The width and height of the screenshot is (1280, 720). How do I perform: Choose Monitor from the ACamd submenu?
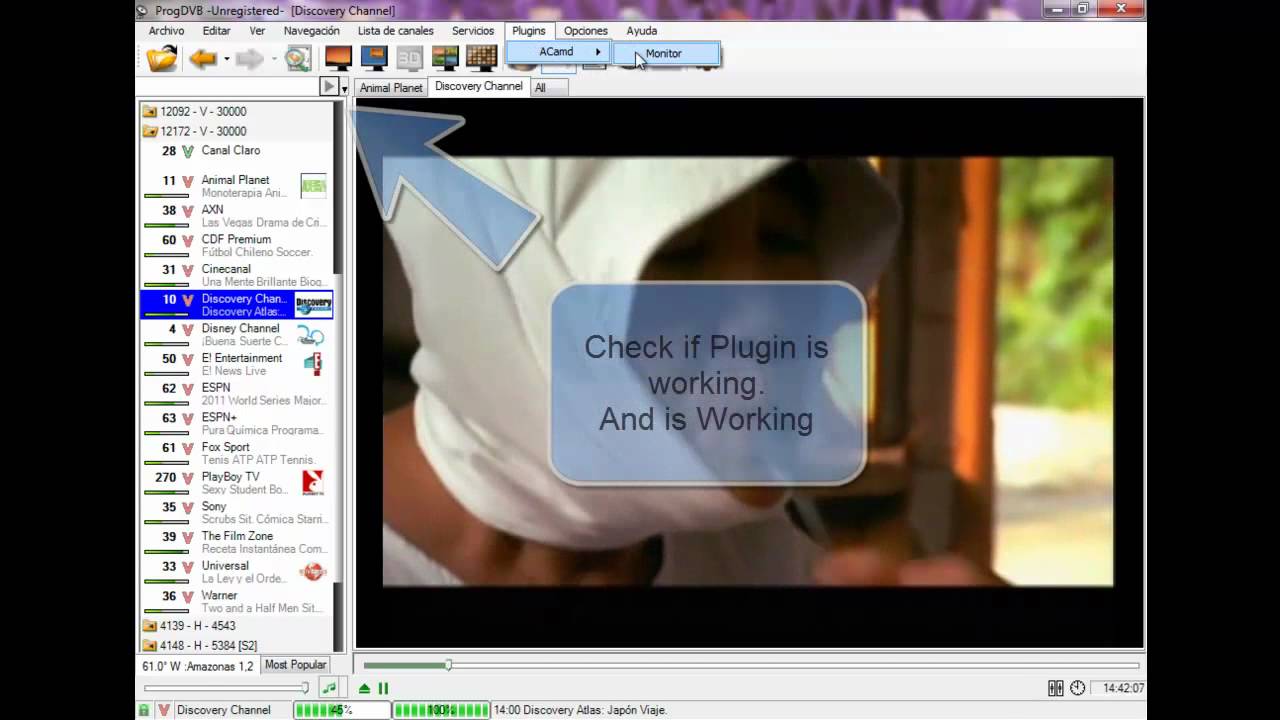pos(664,53)
